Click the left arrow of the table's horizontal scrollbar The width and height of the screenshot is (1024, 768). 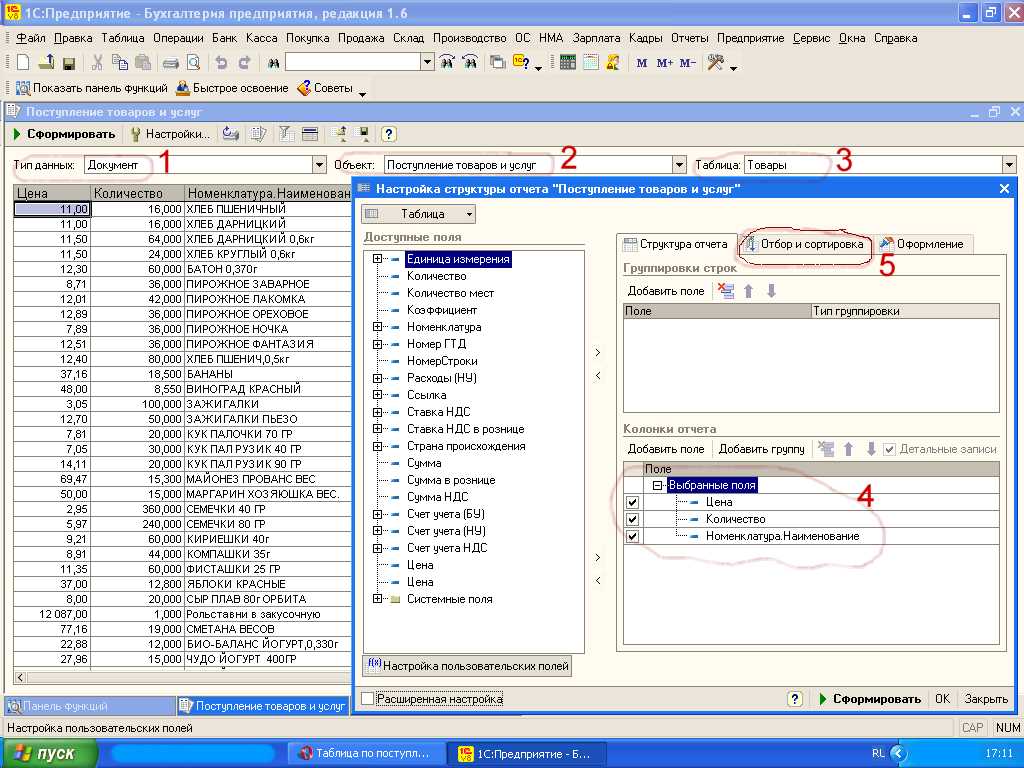click(x=20, y=677)
